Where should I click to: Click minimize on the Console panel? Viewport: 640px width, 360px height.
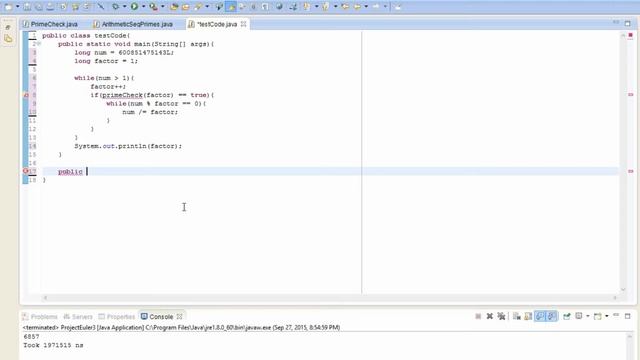pos(616,316)
